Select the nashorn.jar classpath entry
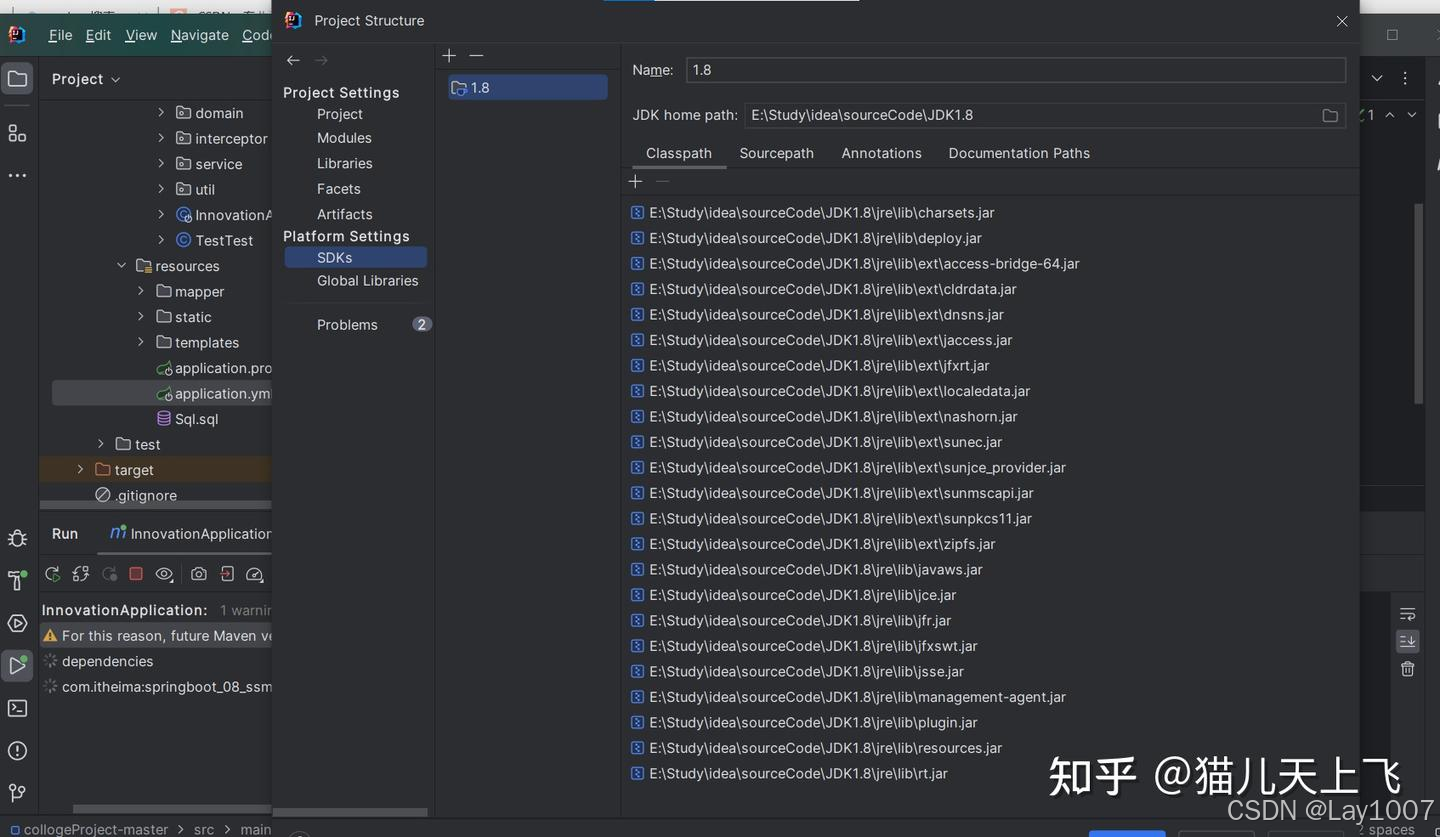Viewport: 1440px width, 837px height. (824, 417)
